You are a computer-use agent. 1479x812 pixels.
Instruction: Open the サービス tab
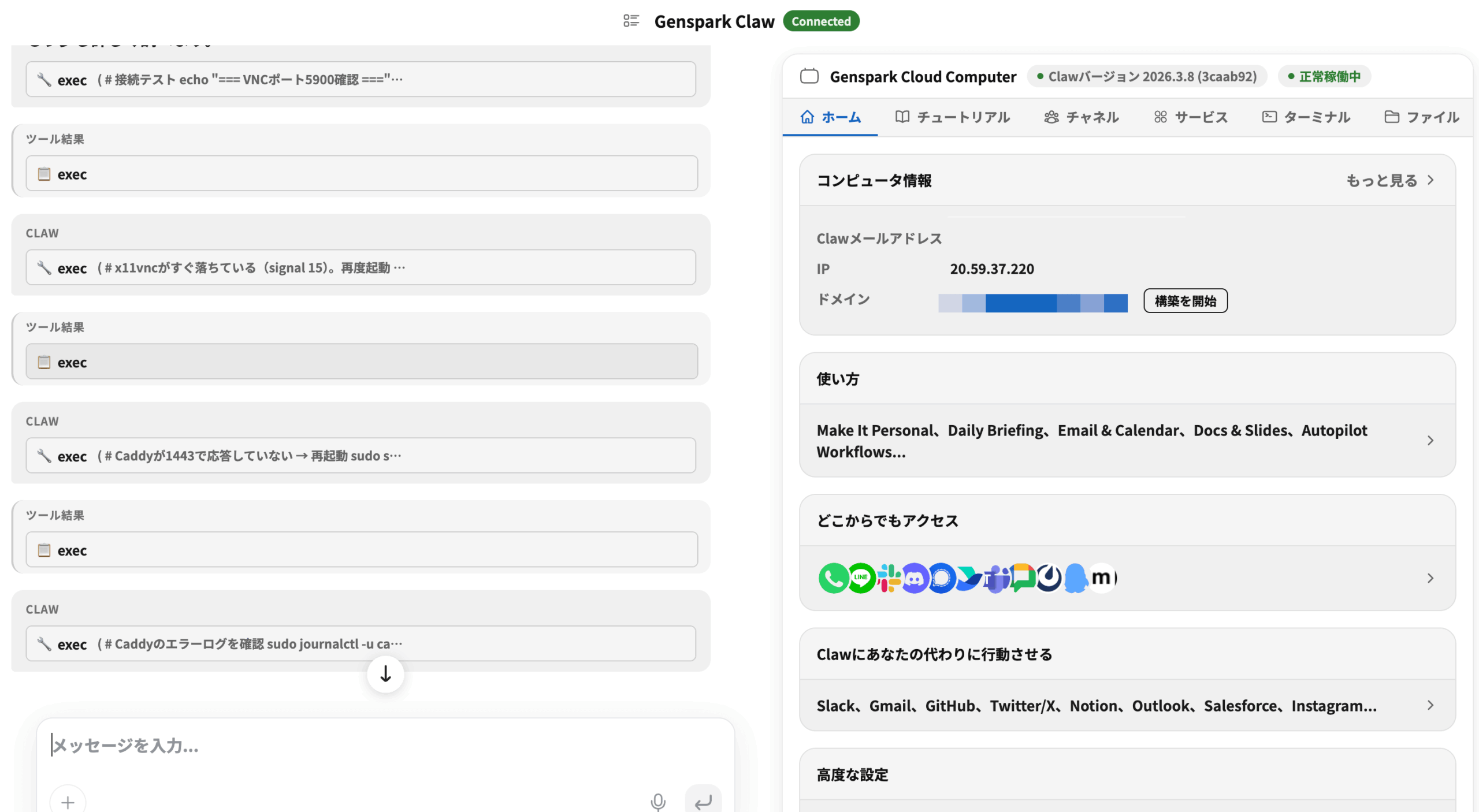(1191, 117)
